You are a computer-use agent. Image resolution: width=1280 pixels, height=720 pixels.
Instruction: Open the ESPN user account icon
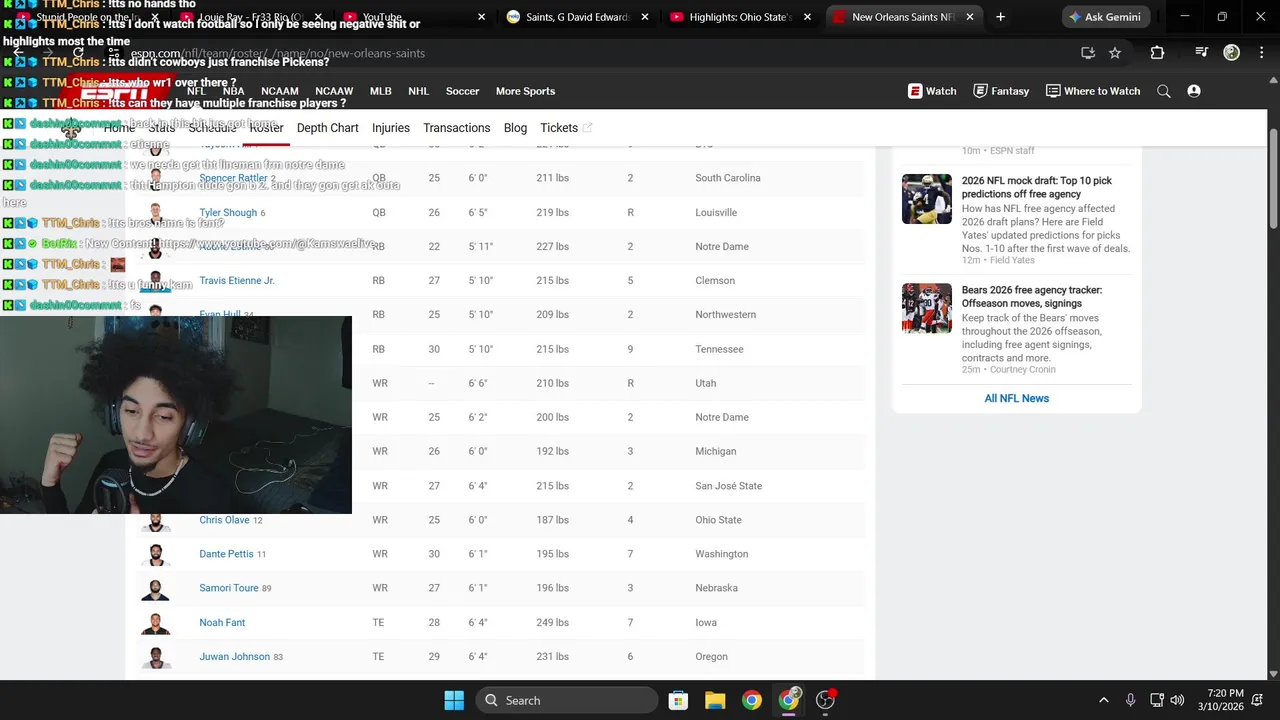[x=1194, y=91]
